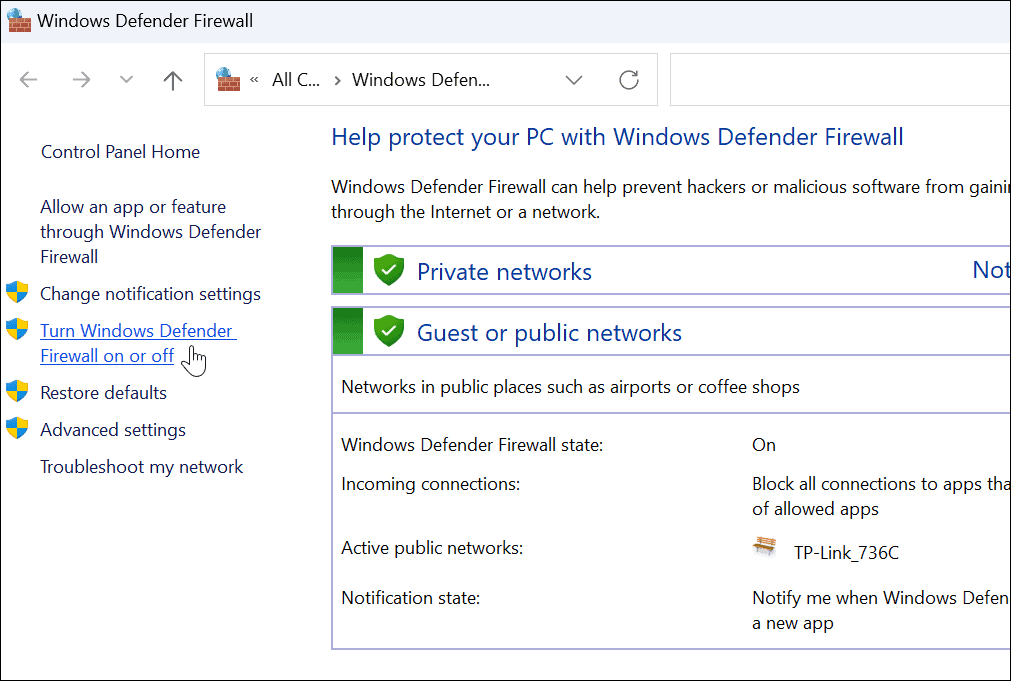Expand the address bar history dropdown
Viewport: 1011px width, 681px height.
pyautogui.click(x=574, y=81)
